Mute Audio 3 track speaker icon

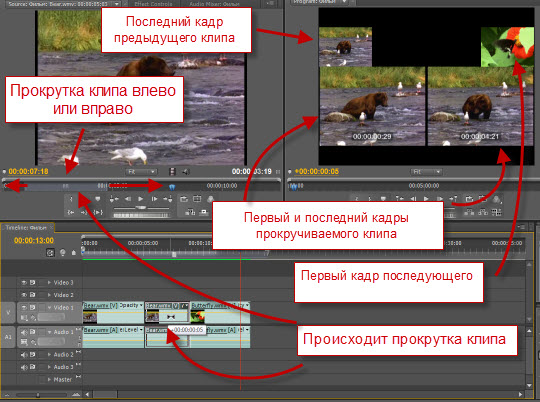point(24,367)
